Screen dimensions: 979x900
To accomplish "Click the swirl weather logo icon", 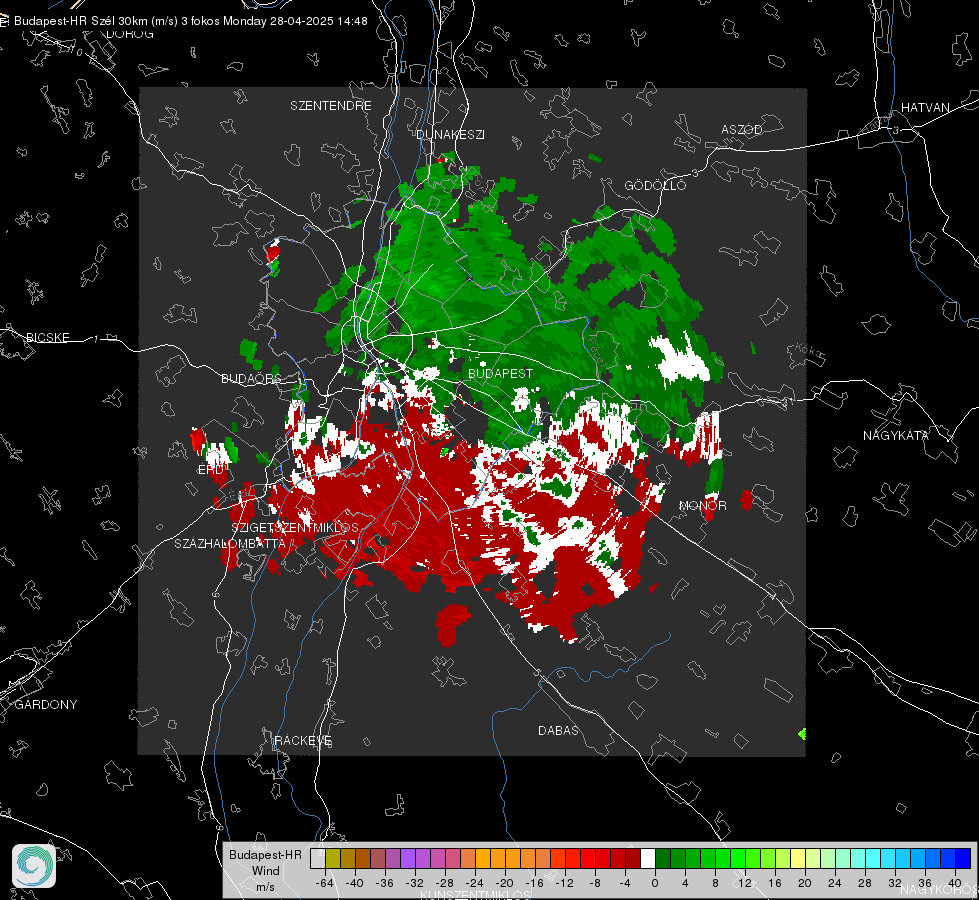I will [34, 866].
